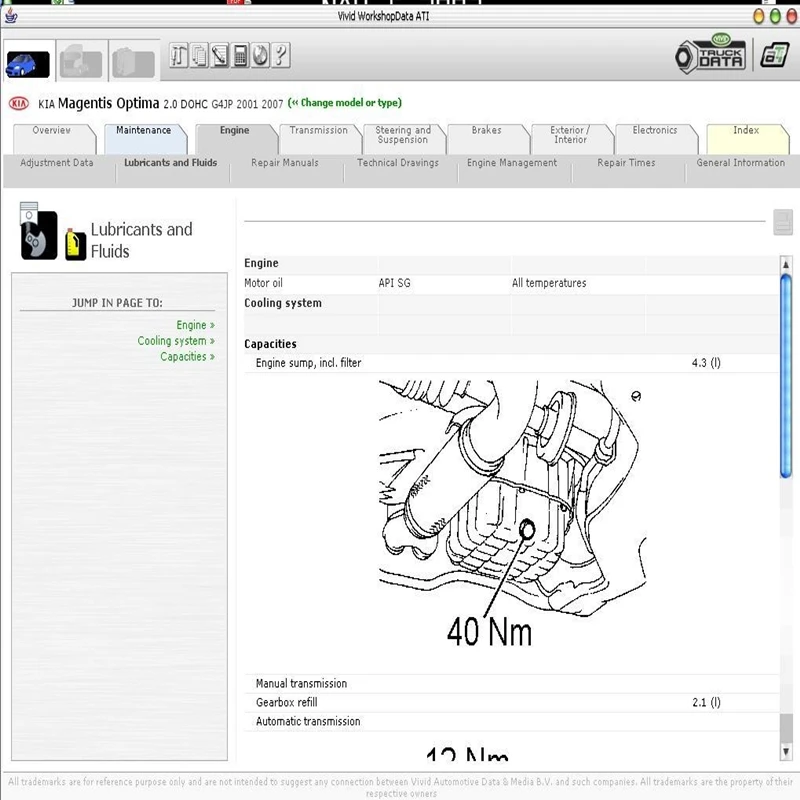Open the Brakes tab
This screenshot has width=800, height=800.
click(x=486, y=131)
